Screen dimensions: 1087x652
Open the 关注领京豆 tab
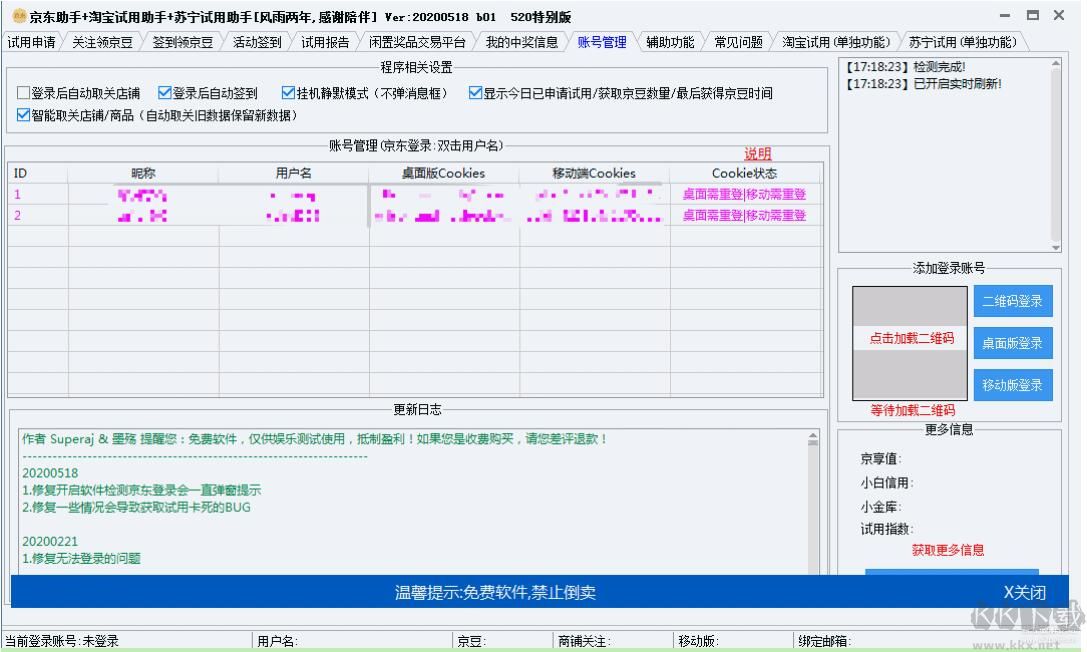pos(100,42)
